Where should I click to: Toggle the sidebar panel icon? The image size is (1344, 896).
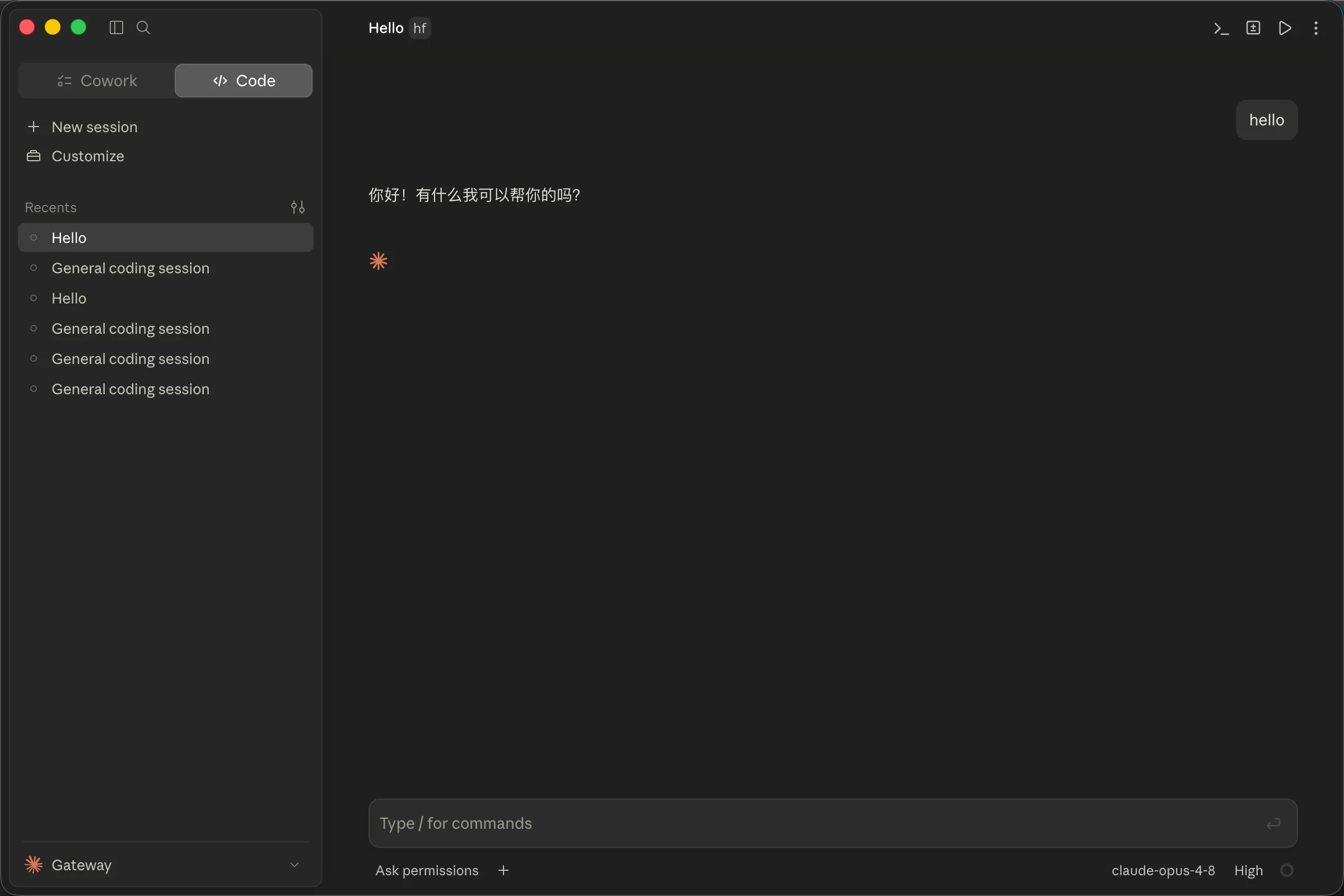click(116, 27)
